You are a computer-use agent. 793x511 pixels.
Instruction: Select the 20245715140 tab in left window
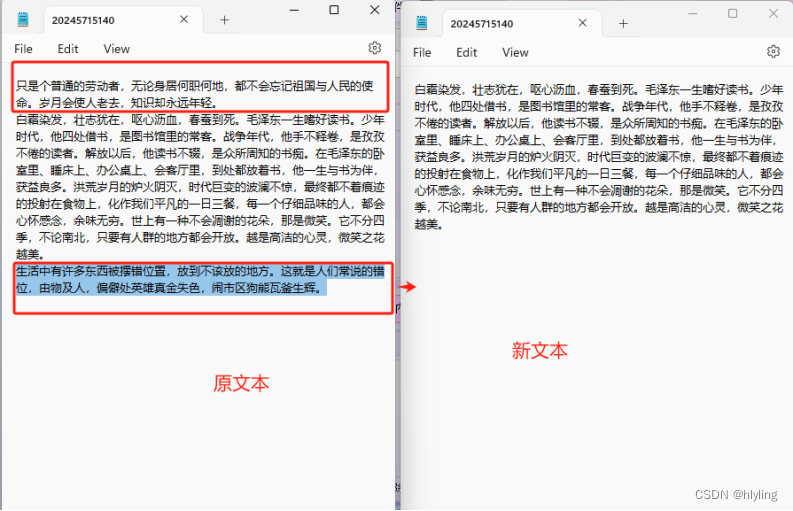point(123,20)
